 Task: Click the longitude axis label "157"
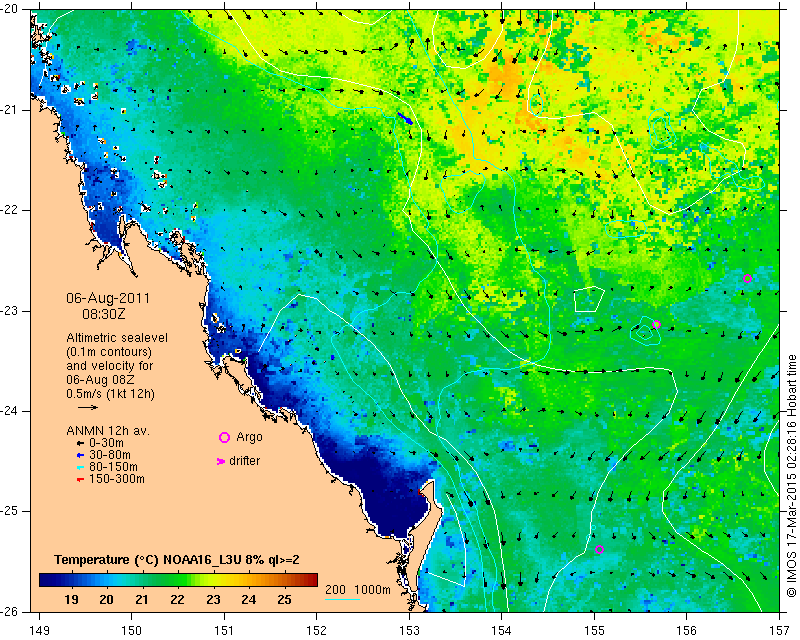pyautogui.click(x=780, y=631)
